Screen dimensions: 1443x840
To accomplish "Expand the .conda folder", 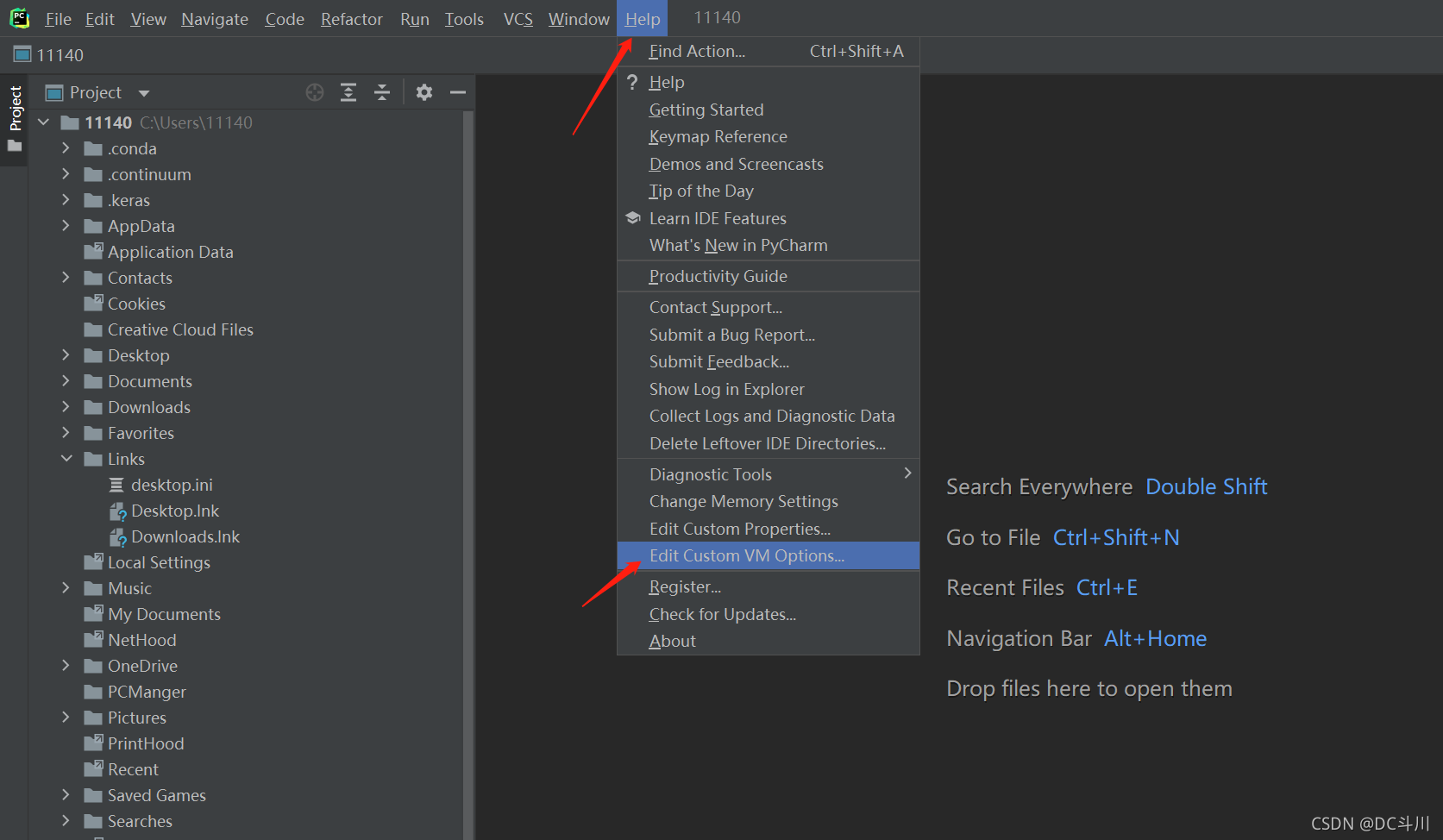I will click(66, 148).
